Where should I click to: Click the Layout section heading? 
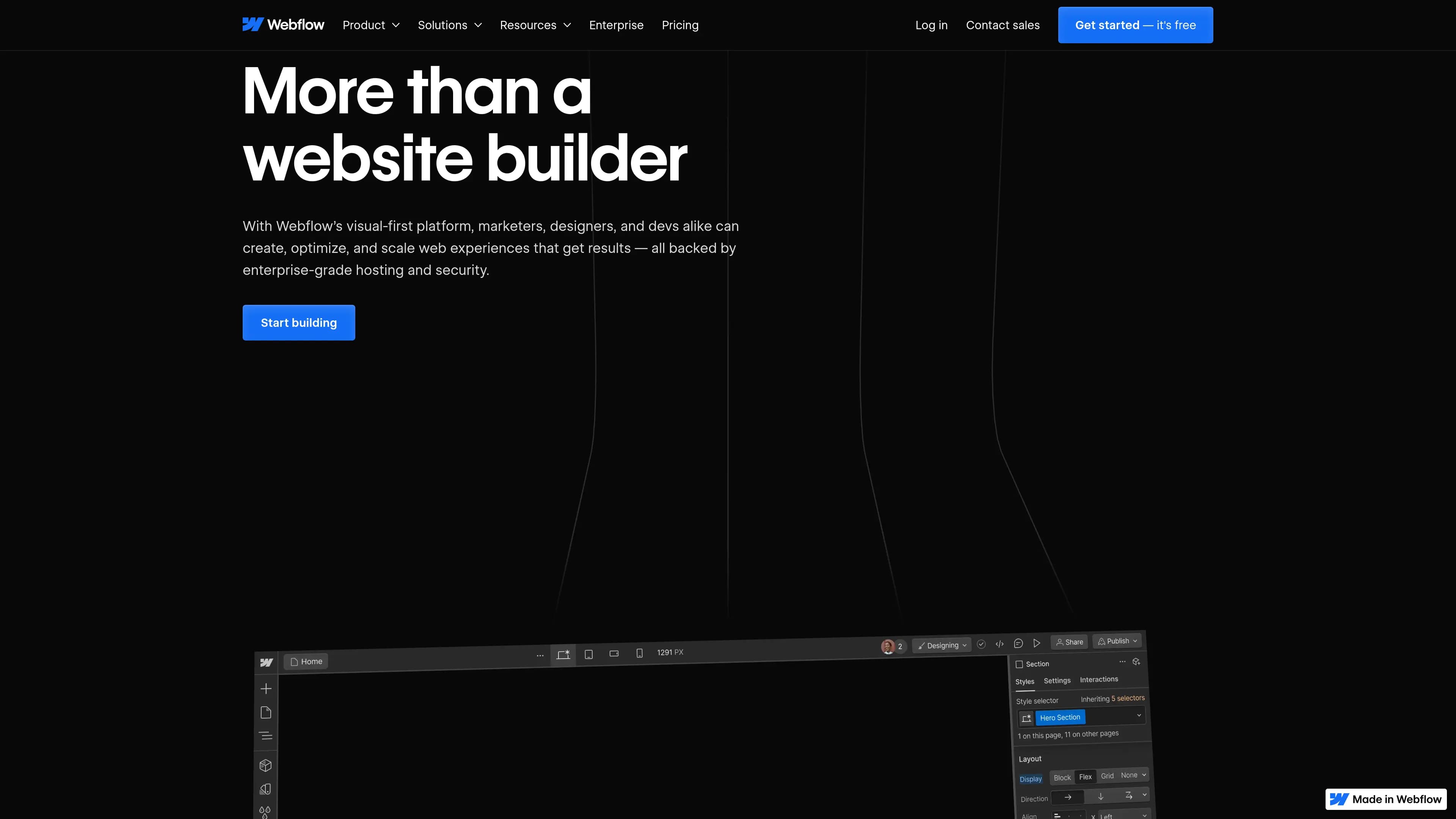click(x=1030, y=758)
